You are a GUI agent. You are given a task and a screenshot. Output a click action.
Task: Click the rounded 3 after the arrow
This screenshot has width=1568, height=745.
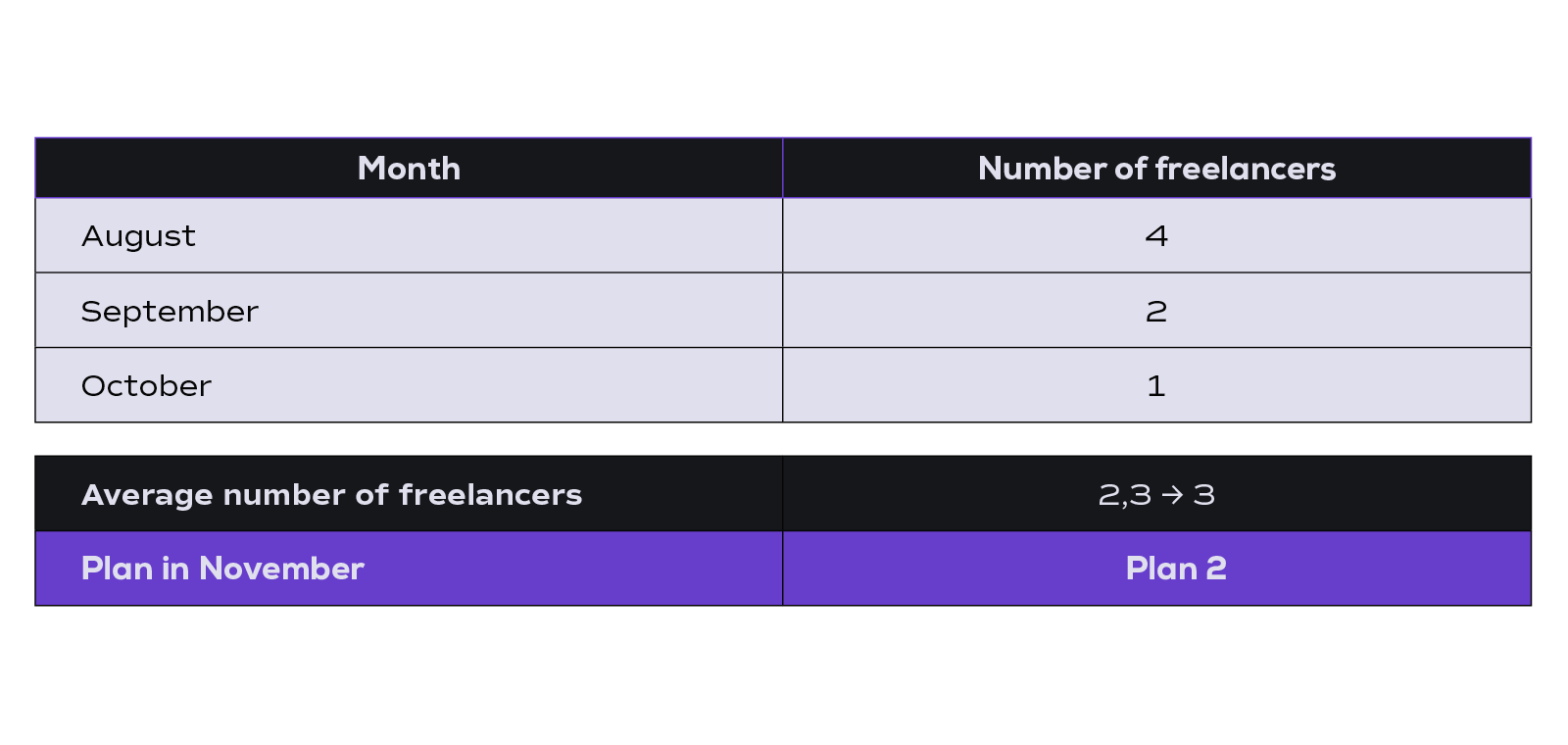click(1204, 495)
